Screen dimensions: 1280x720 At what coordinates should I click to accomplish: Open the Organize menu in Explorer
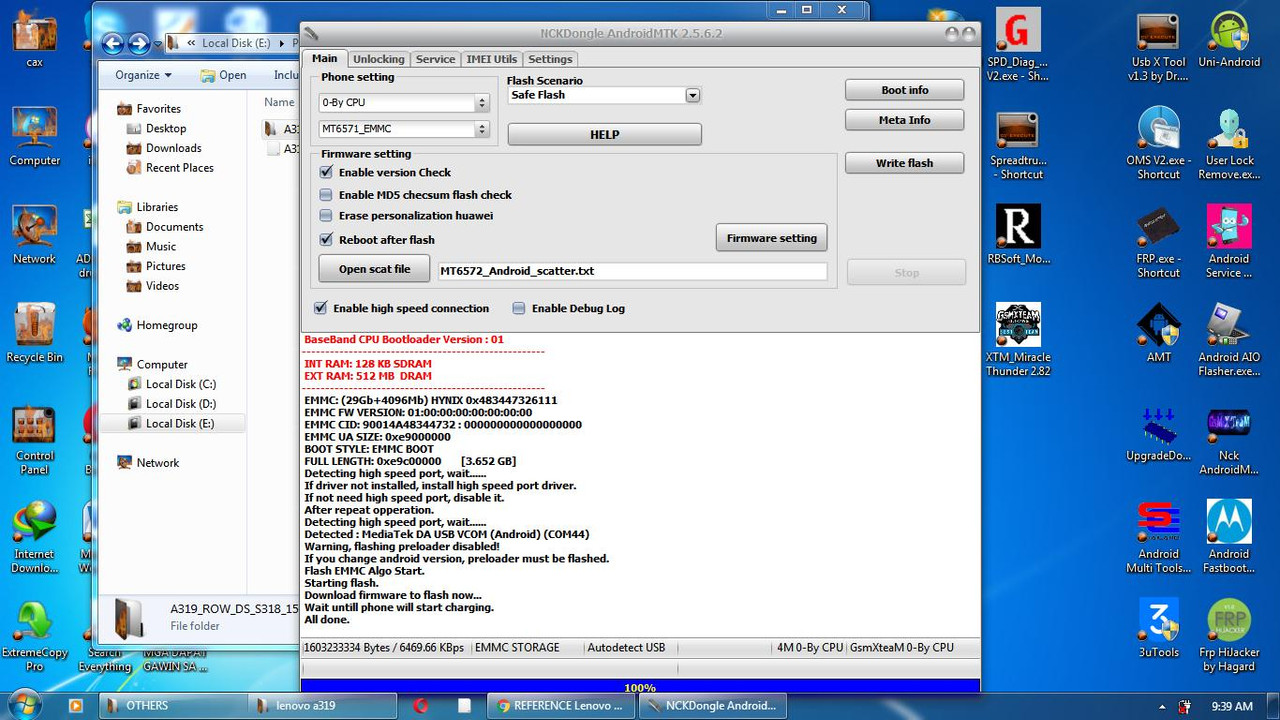click(x=143, y=75)
